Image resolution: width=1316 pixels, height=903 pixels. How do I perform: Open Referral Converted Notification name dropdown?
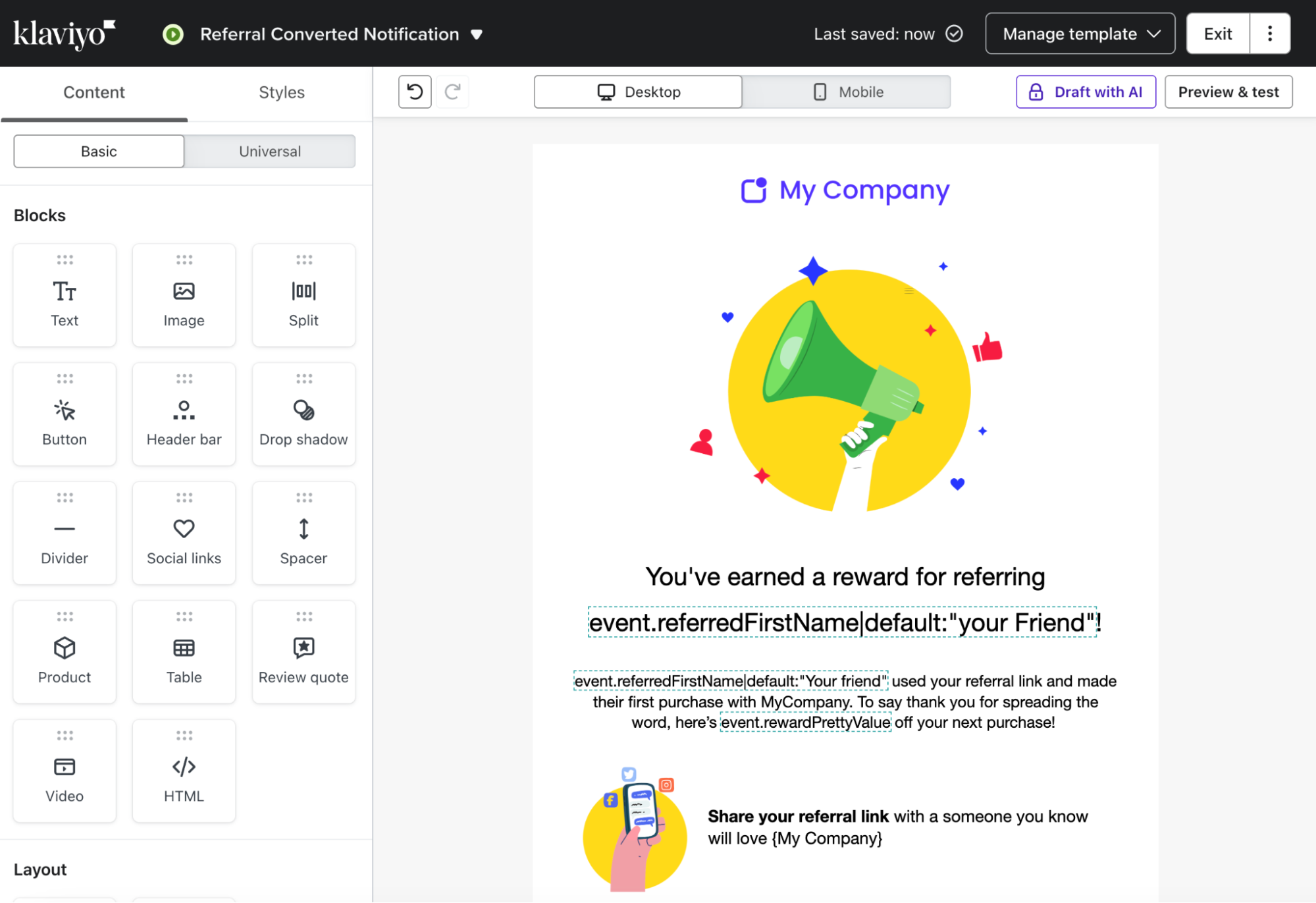click(477, 34)
